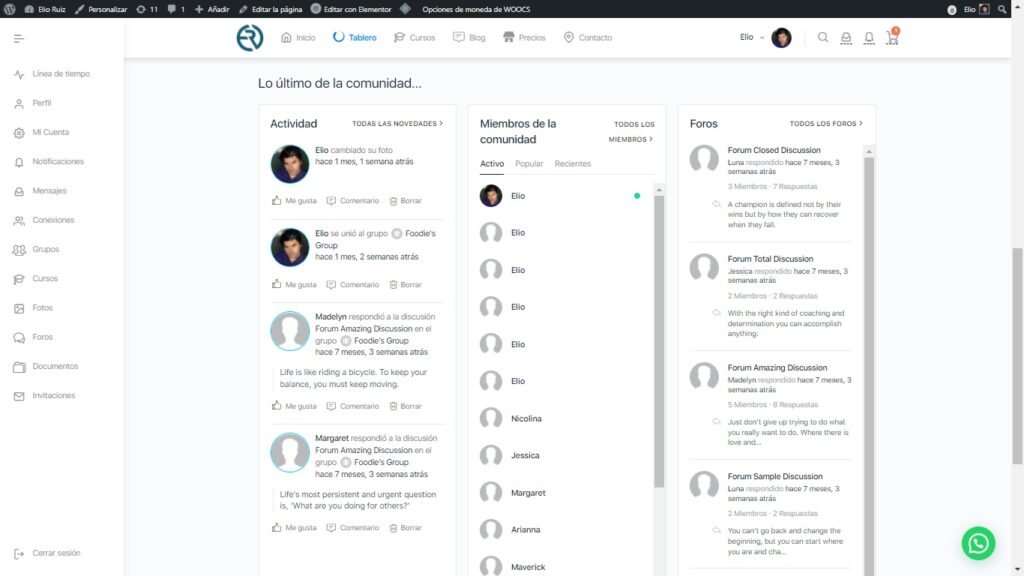Click updates counter 11 in admin bar

pos(147,9)
